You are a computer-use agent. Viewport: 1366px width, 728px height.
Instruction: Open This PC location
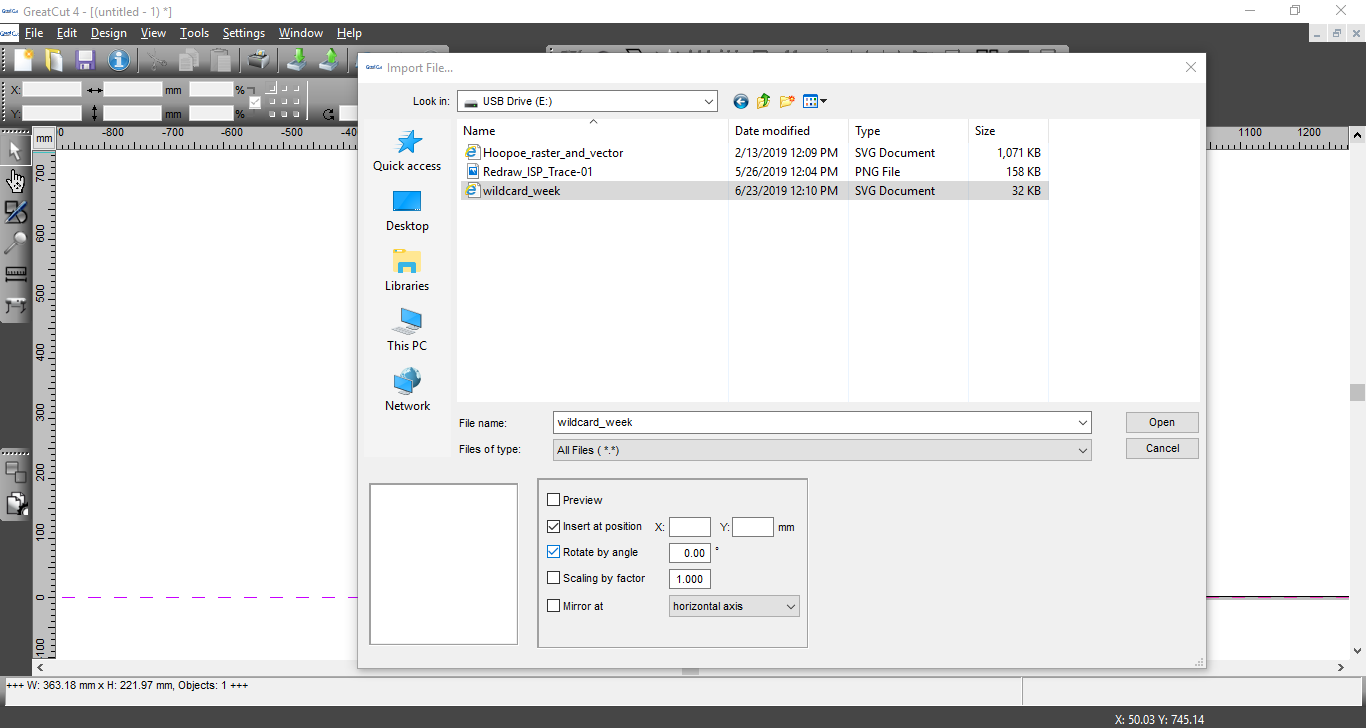tap(407, 331)
